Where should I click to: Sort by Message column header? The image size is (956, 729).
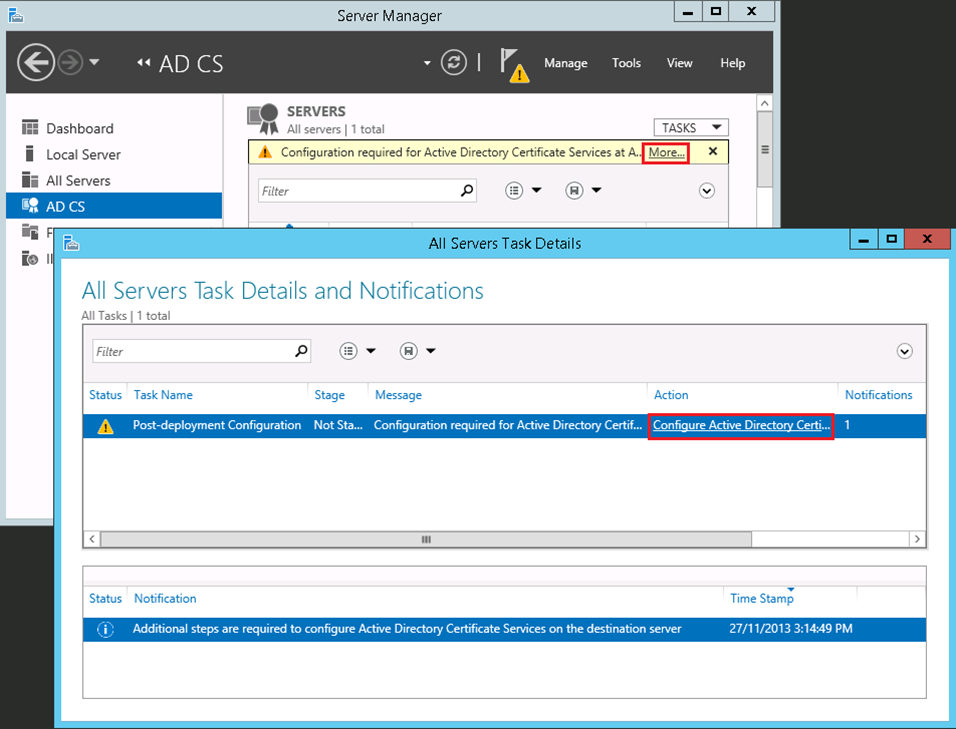(398, 395)
